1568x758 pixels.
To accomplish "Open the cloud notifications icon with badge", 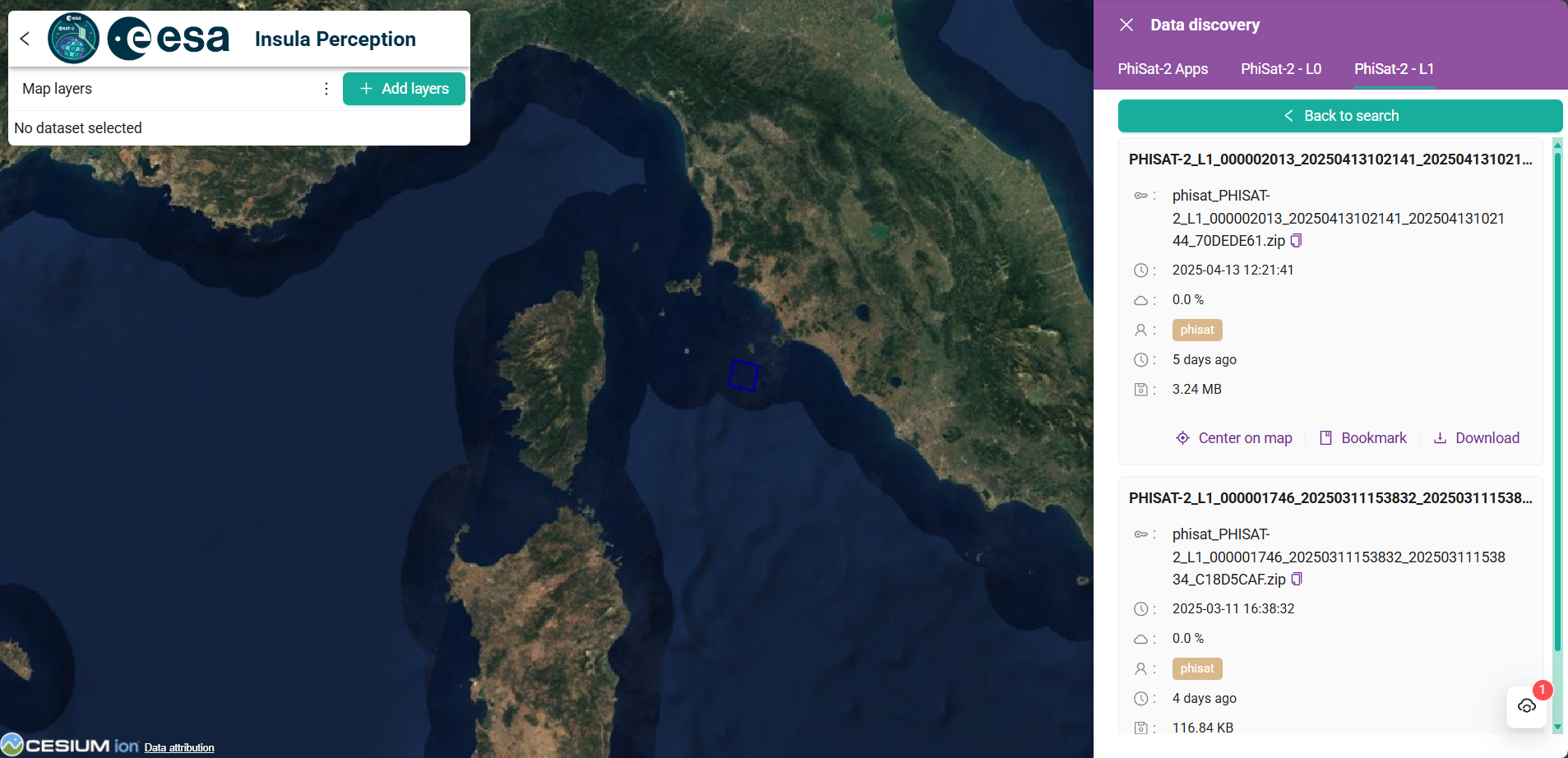I will point(1527,706).
